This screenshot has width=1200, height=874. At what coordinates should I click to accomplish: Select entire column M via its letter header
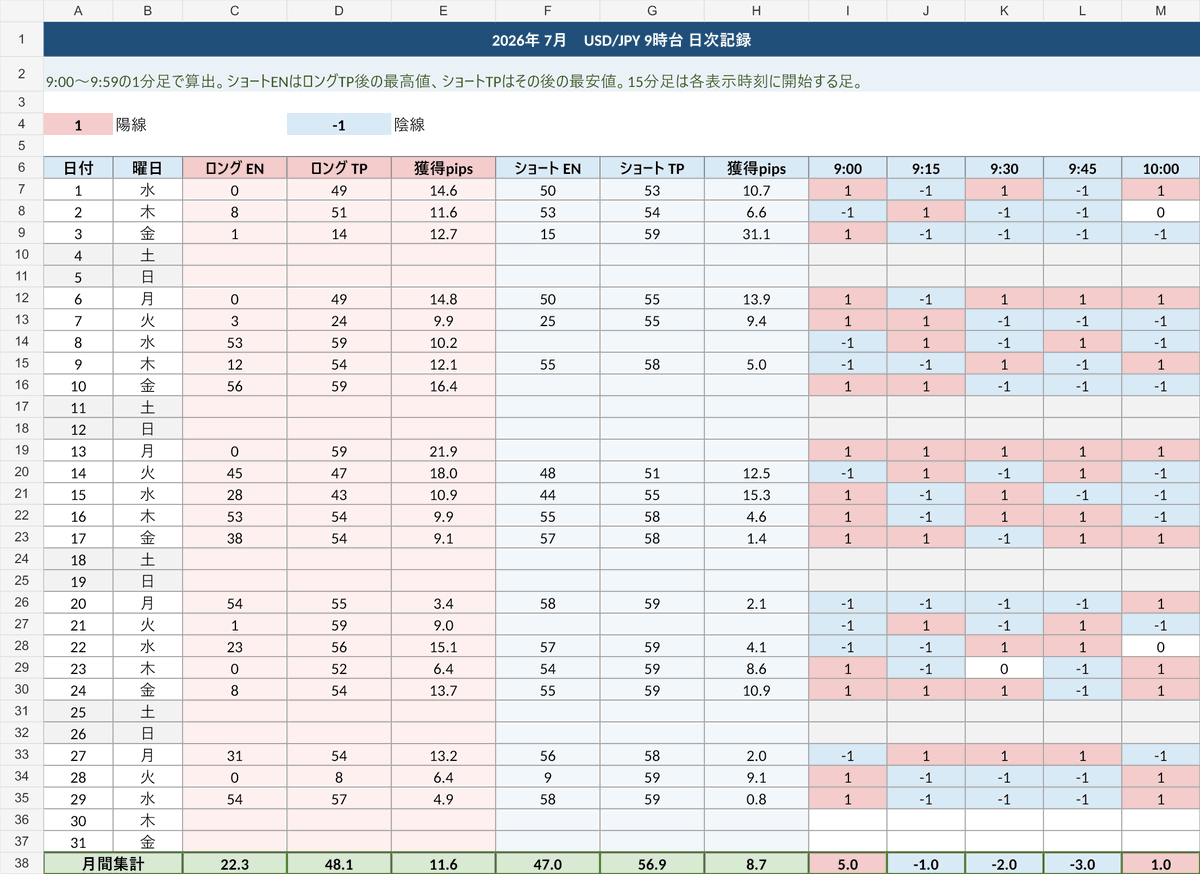(1161, 11)
